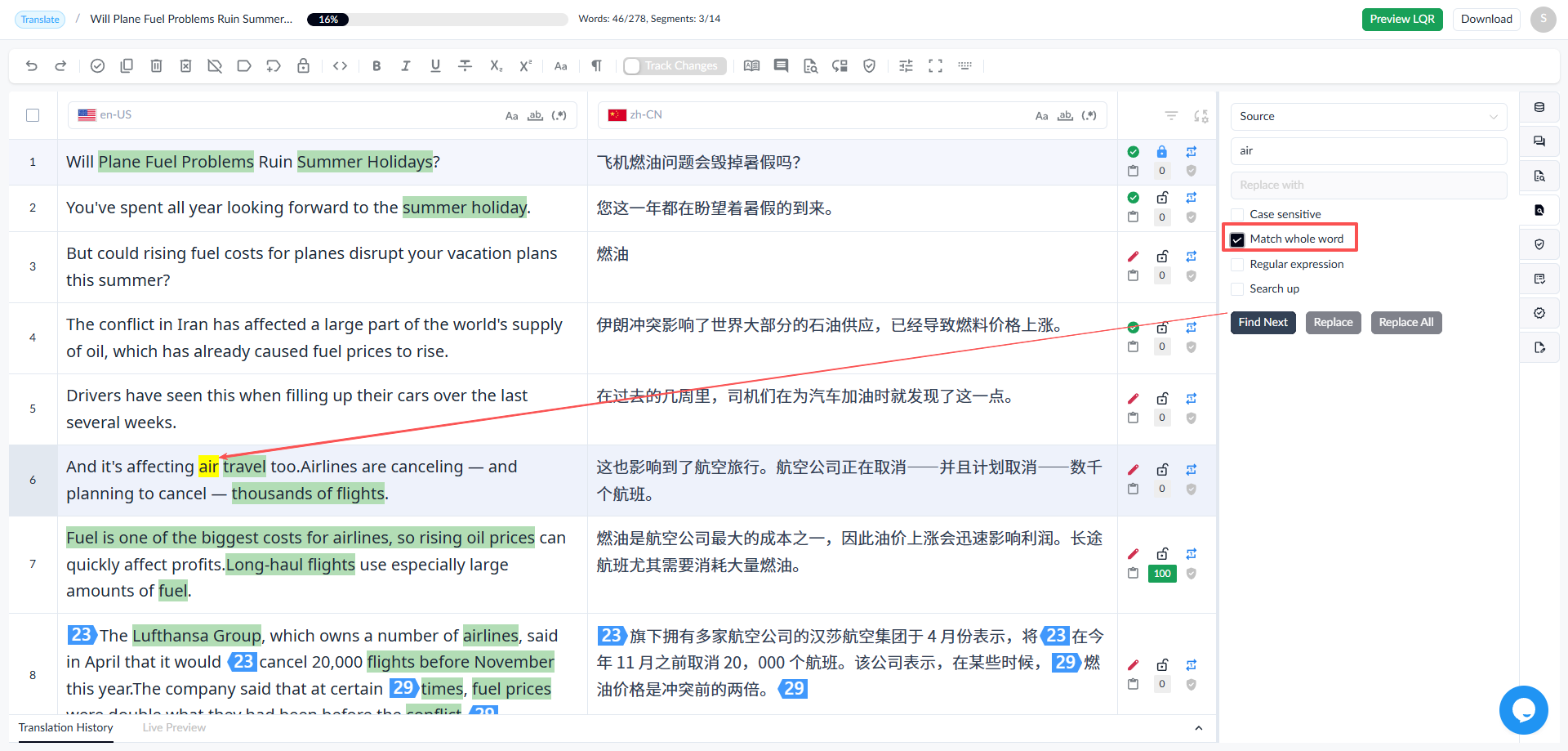Apply bold formatting

(376, 66)
